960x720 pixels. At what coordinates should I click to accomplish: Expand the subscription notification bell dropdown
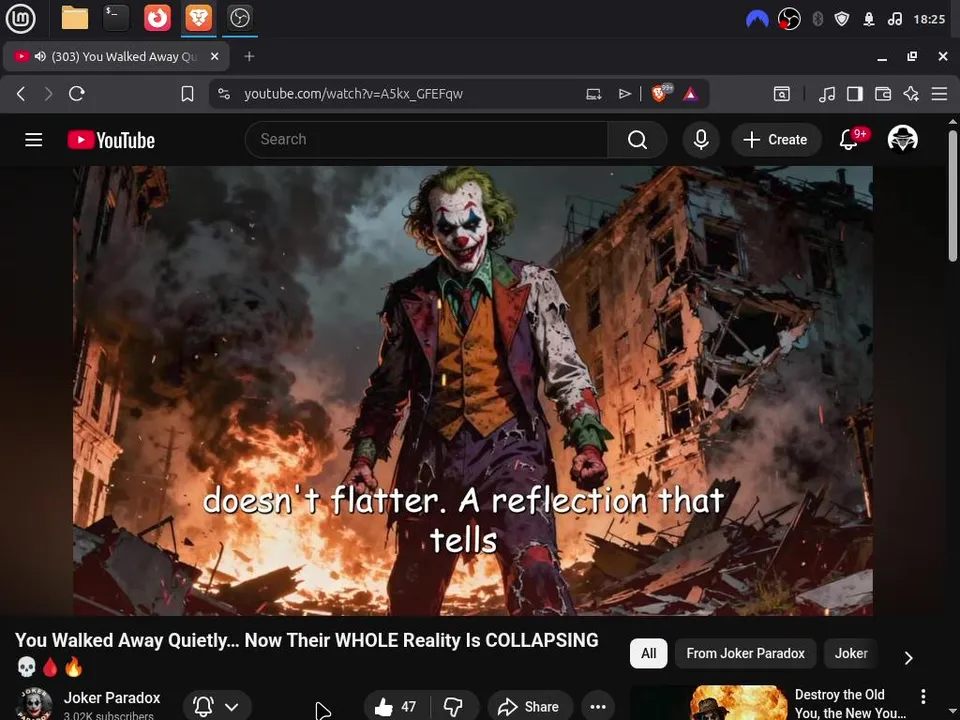(217, 706)
